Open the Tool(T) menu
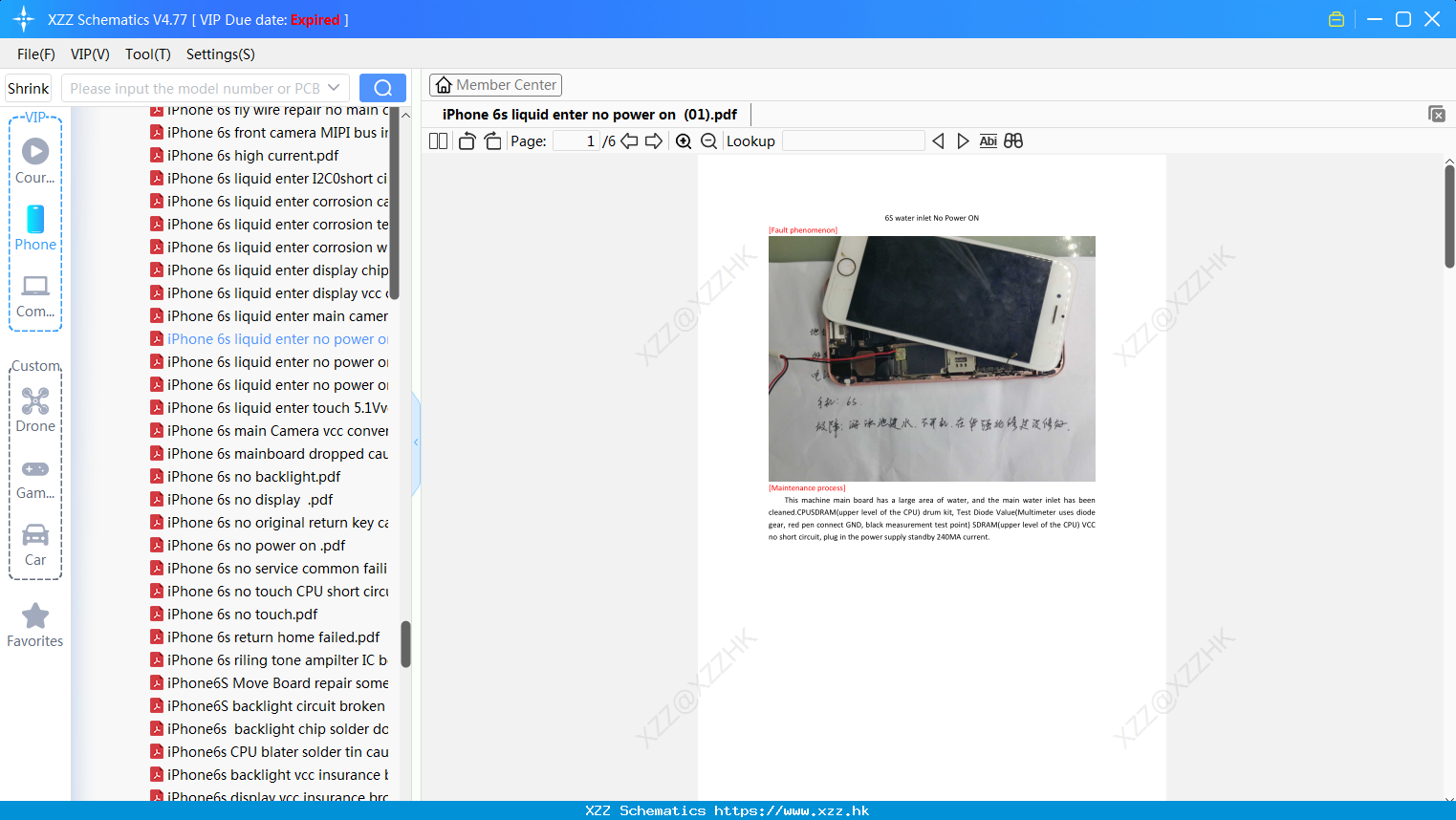The image size is (1456, 820). tap(148, 54)
